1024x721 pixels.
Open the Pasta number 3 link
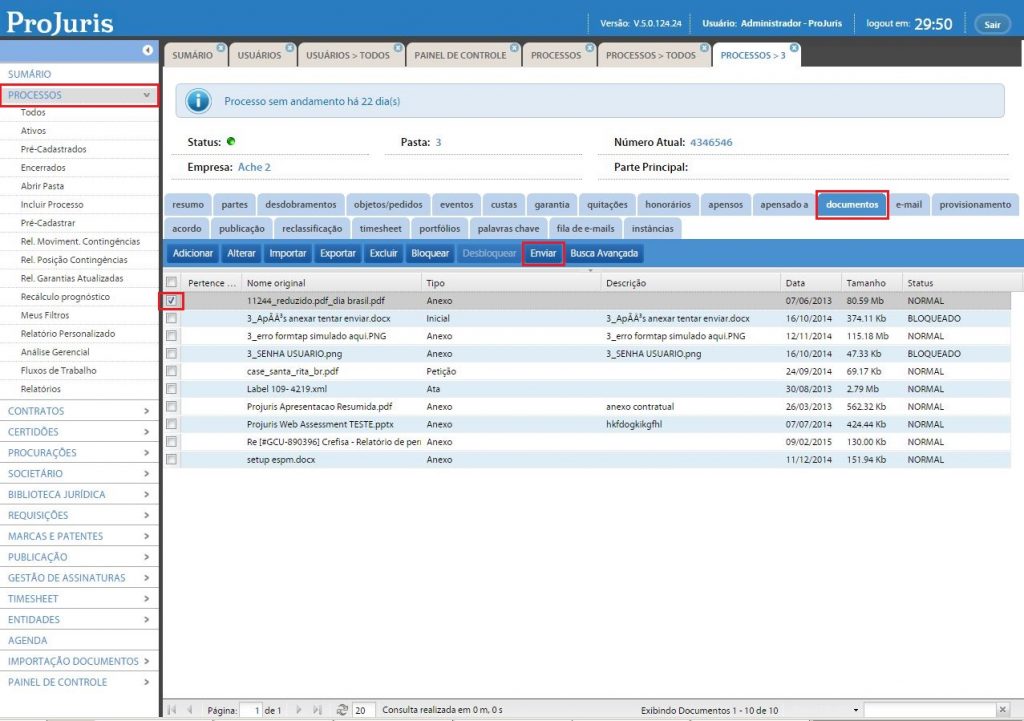438,142
